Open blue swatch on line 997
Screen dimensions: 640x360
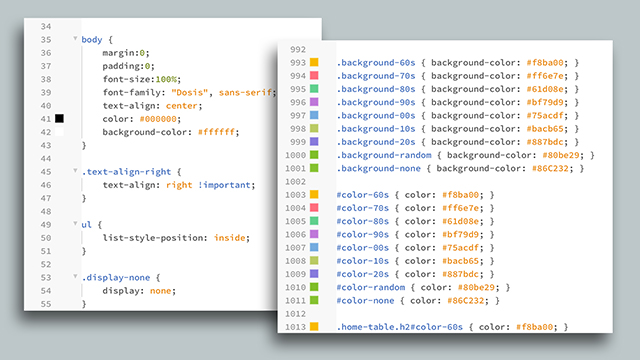coord(314,115)
